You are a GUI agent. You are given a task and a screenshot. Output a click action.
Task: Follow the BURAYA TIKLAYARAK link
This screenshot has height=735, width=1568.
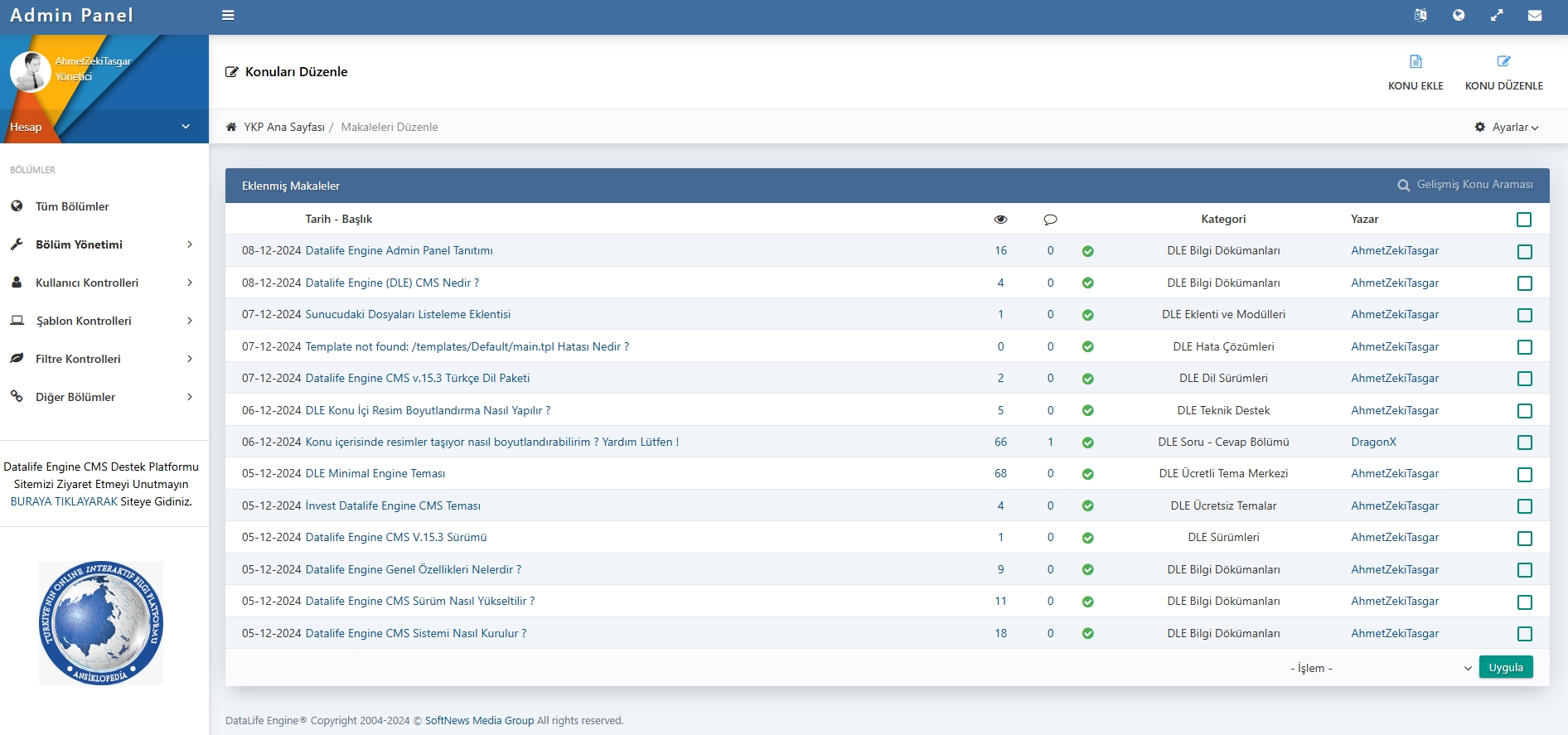pos(64,501)
